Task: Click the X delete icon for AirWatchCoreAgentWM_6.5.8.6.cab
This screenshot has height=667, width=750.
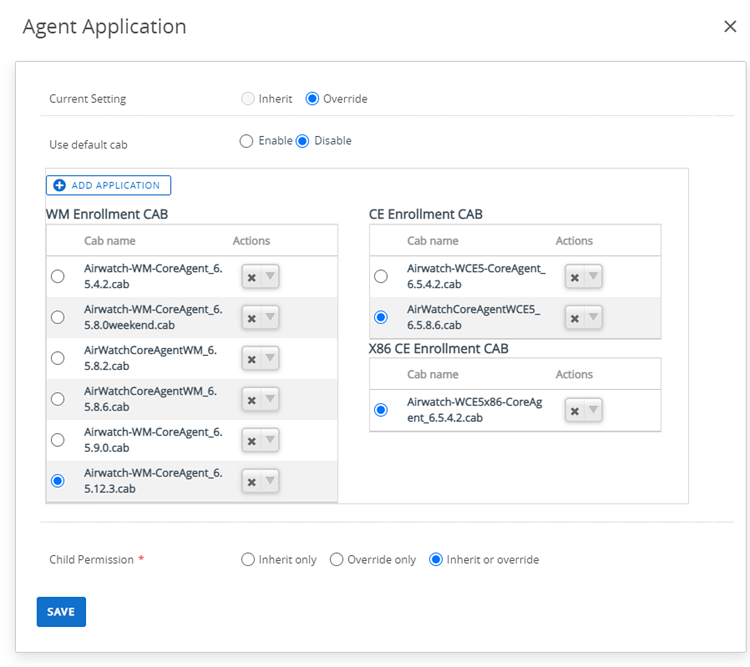Action: pyautogui.click(x=252, y=400)
